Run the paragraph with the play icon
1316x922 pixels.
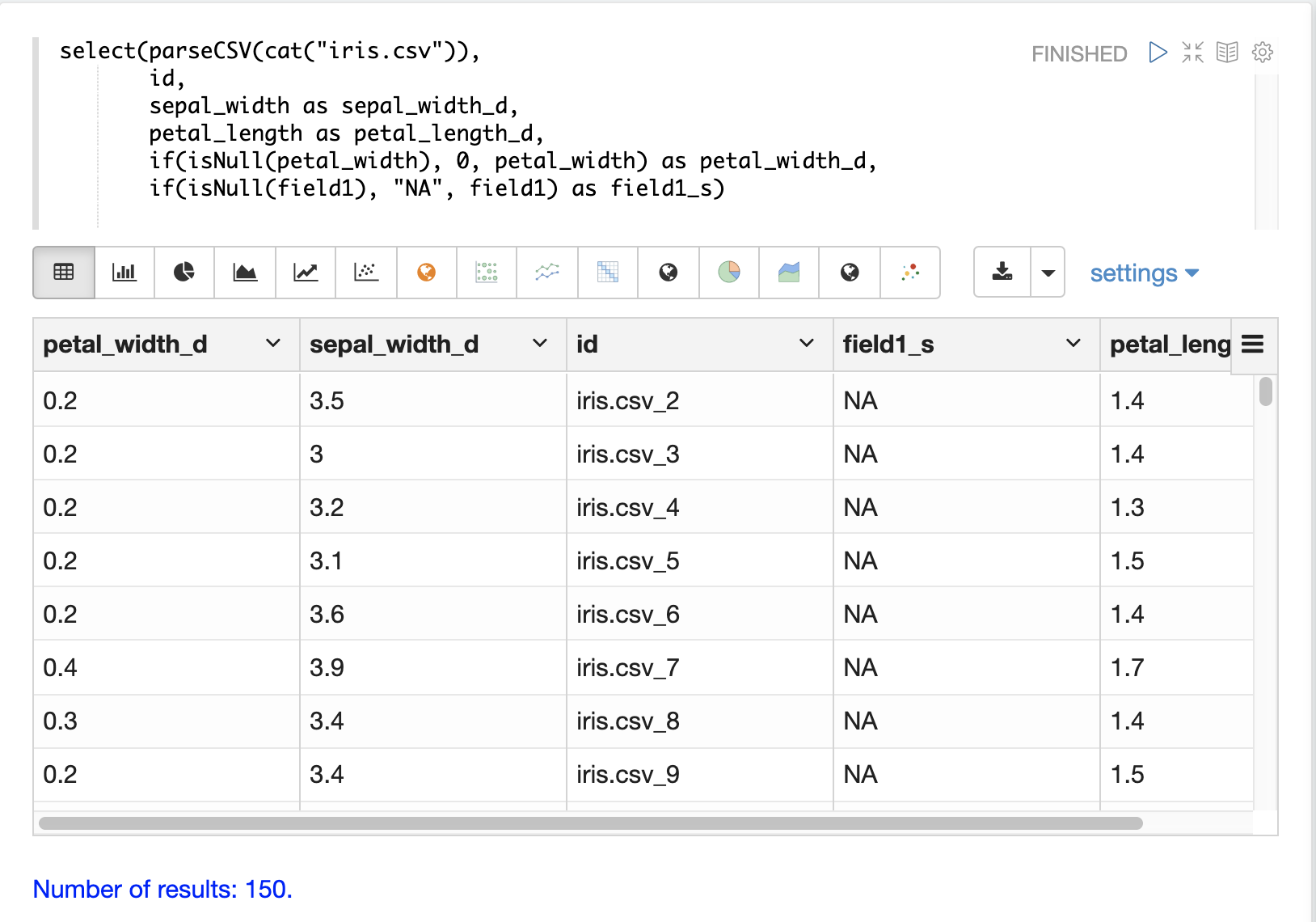click(x=1158, y=53)
